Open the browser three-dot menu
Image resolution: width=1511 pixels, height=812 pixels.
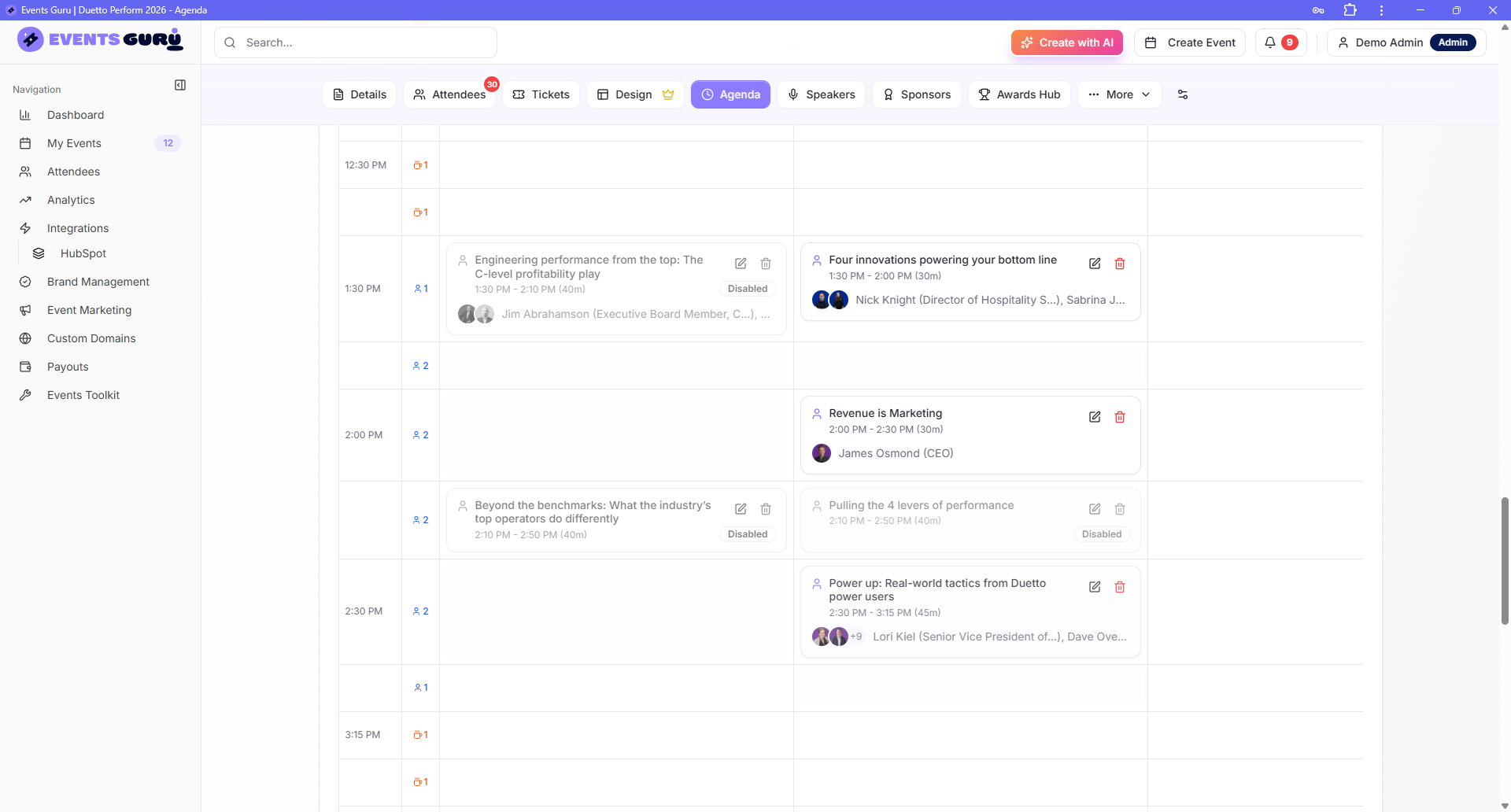1381,10
